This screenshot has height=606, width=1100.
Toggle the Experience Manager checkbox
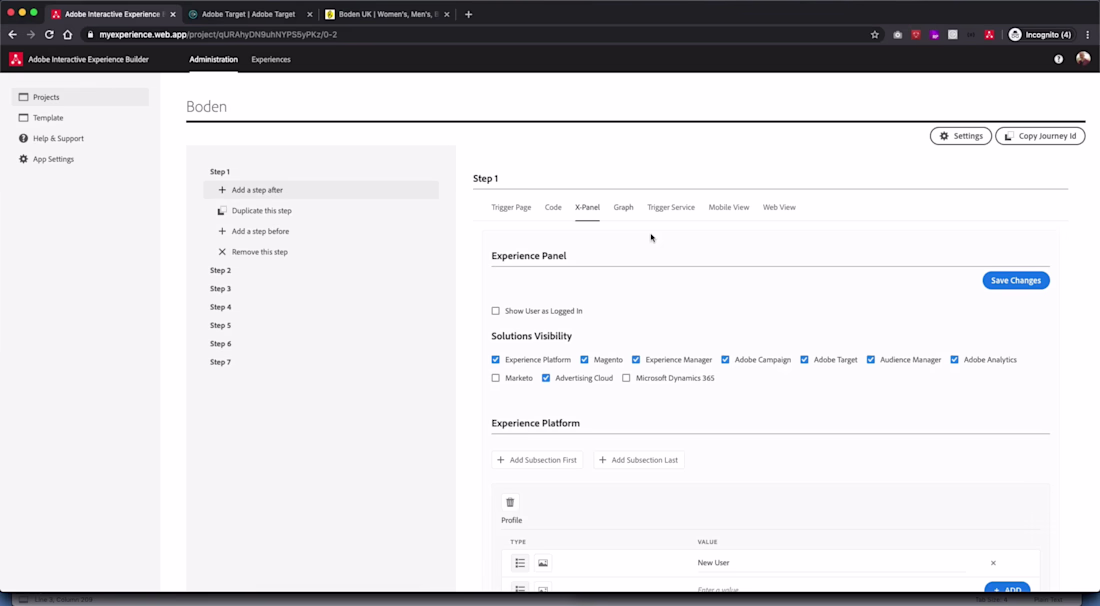(x=636, y=360)
